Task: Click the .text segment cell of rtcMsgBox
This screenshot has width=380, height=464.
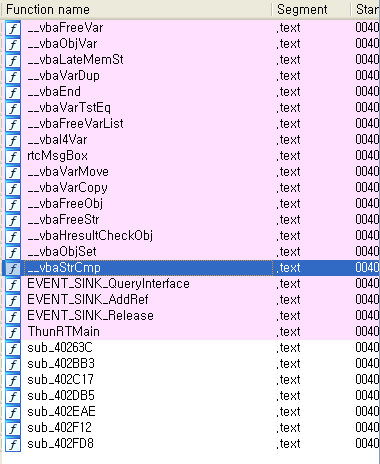Action: tap(288, 156)
